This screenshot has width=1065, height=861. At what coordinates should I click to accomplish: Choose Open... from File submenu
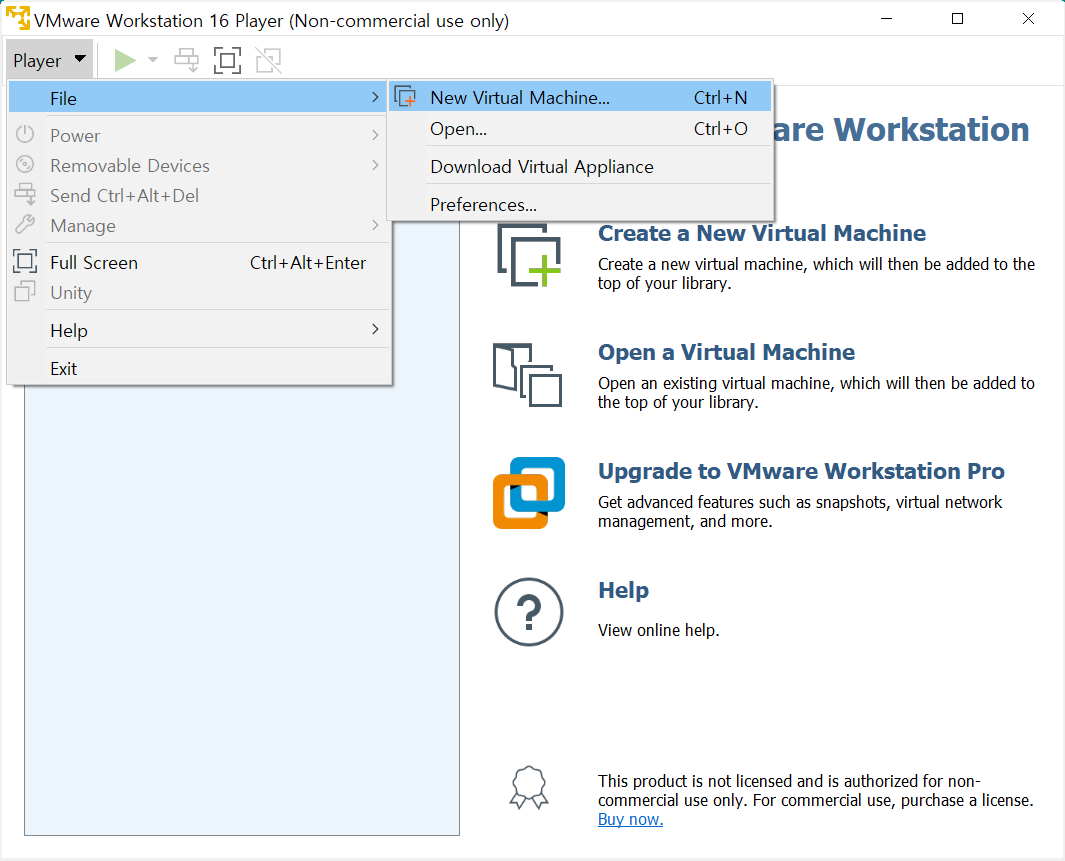click(x=580, y=129)
